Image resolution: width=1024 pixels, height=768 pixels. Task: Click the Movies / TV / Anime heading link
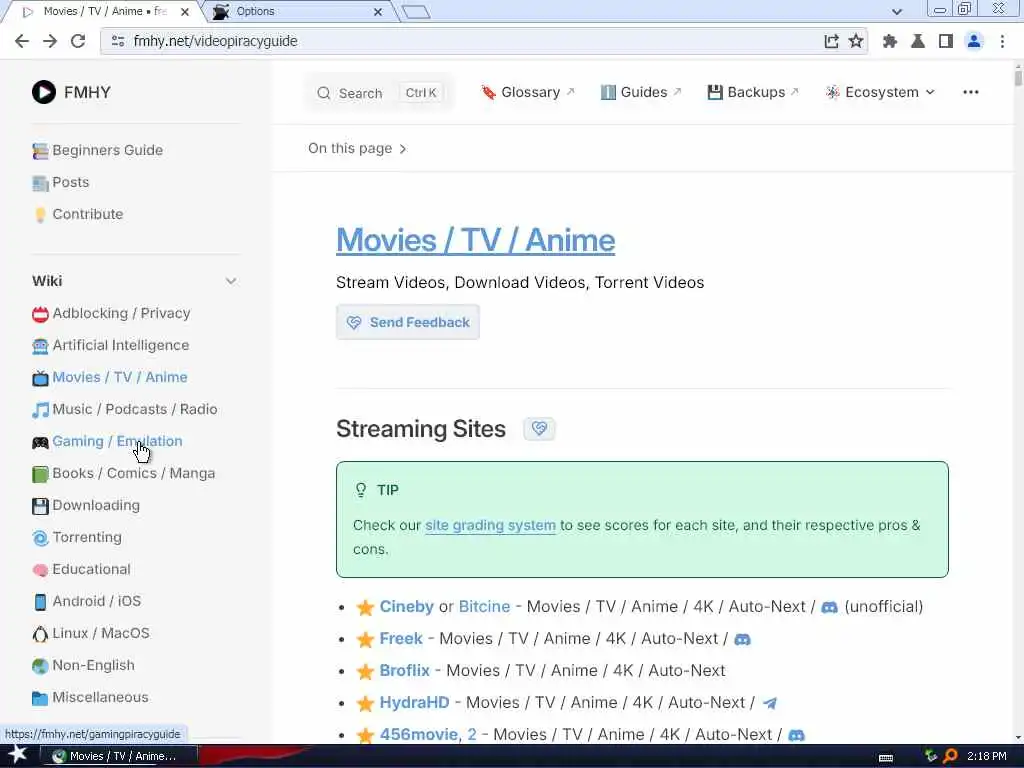coord(475,240)
